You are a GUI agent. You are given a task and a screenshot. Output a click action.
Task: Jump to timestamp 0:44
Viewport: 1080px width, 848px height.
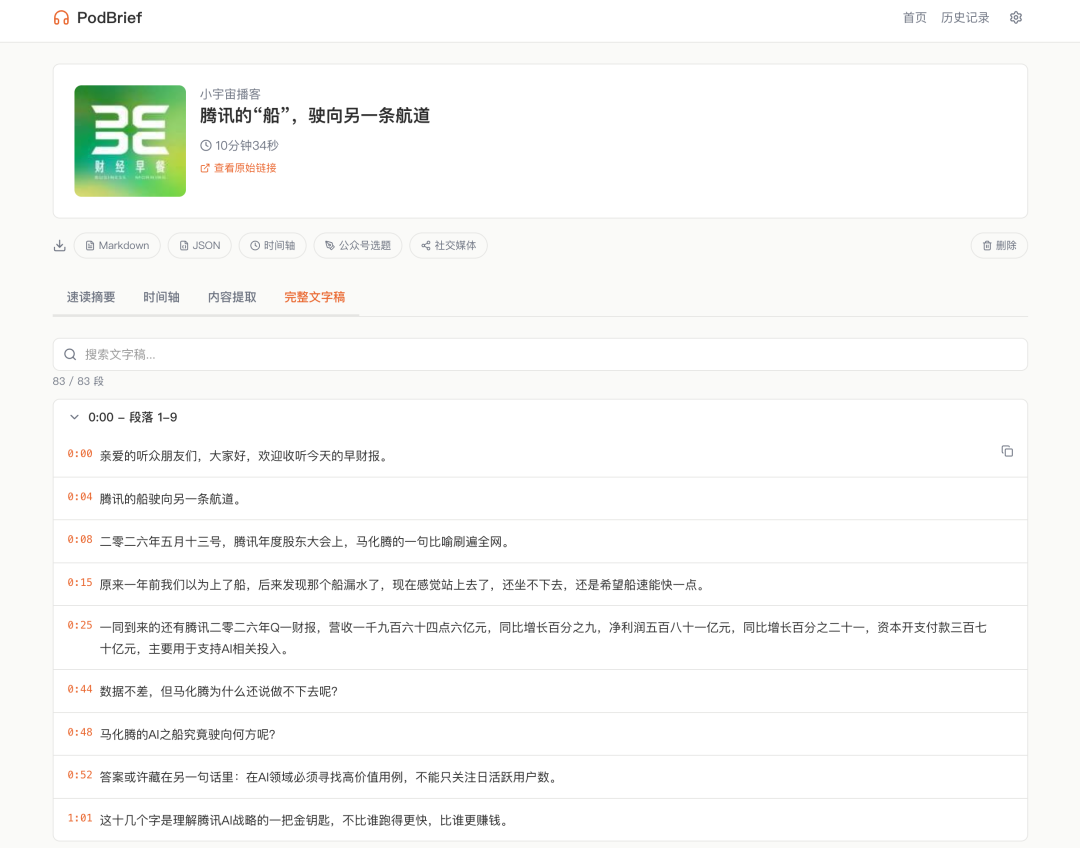tap(80, 690)
